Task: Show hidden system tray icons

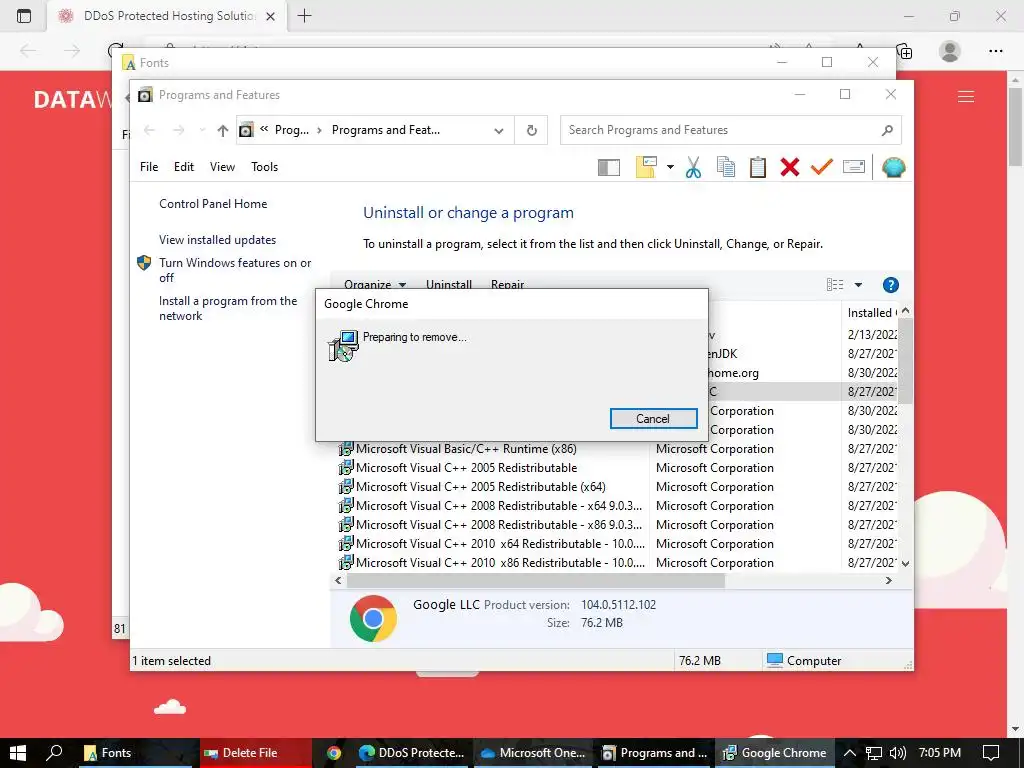Action: click(x=849, y=753)
